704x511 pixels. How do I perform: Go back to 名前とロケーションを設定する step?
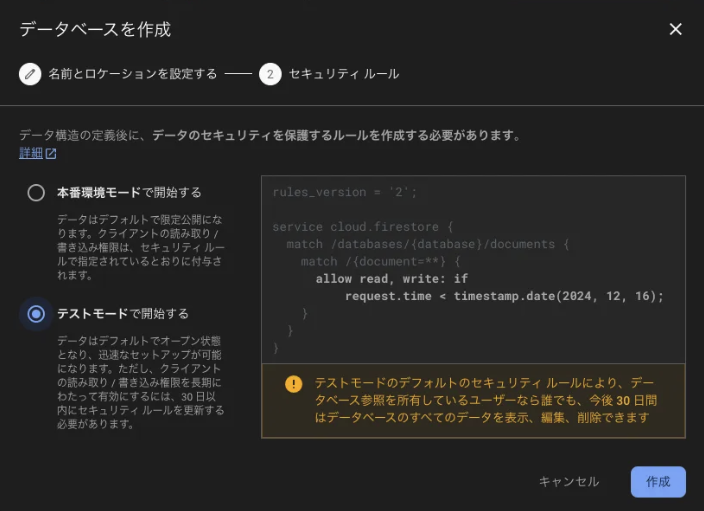point(132,74)
